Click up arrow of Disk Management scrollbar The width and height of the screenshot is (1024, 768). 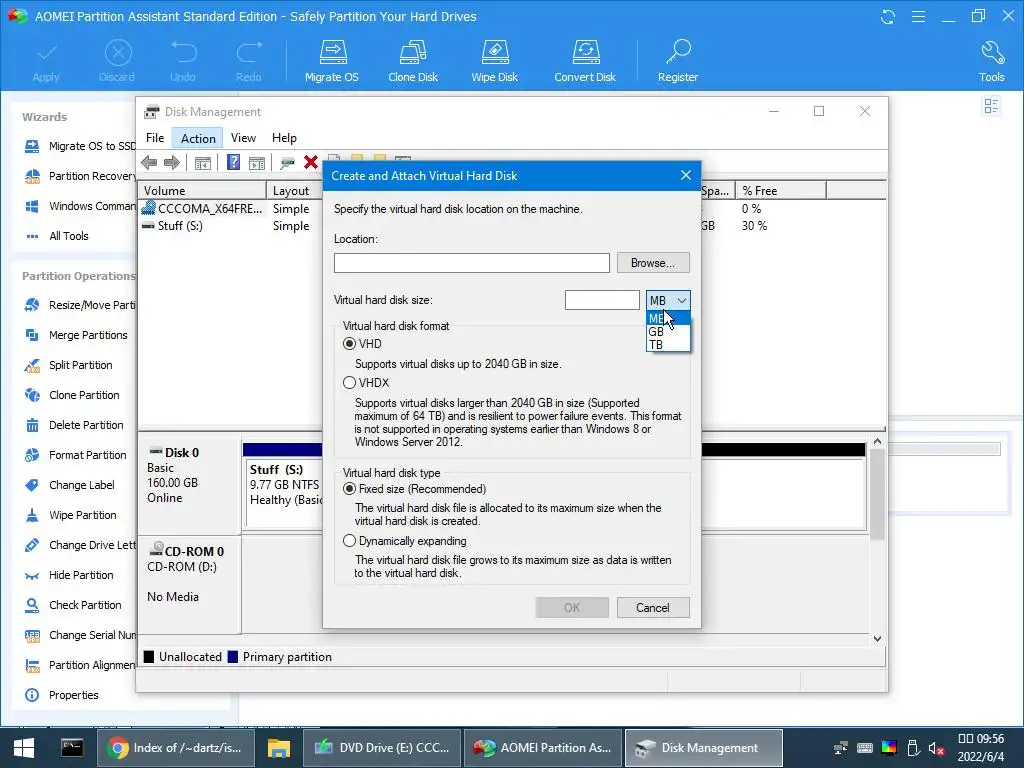pos(877,441)
